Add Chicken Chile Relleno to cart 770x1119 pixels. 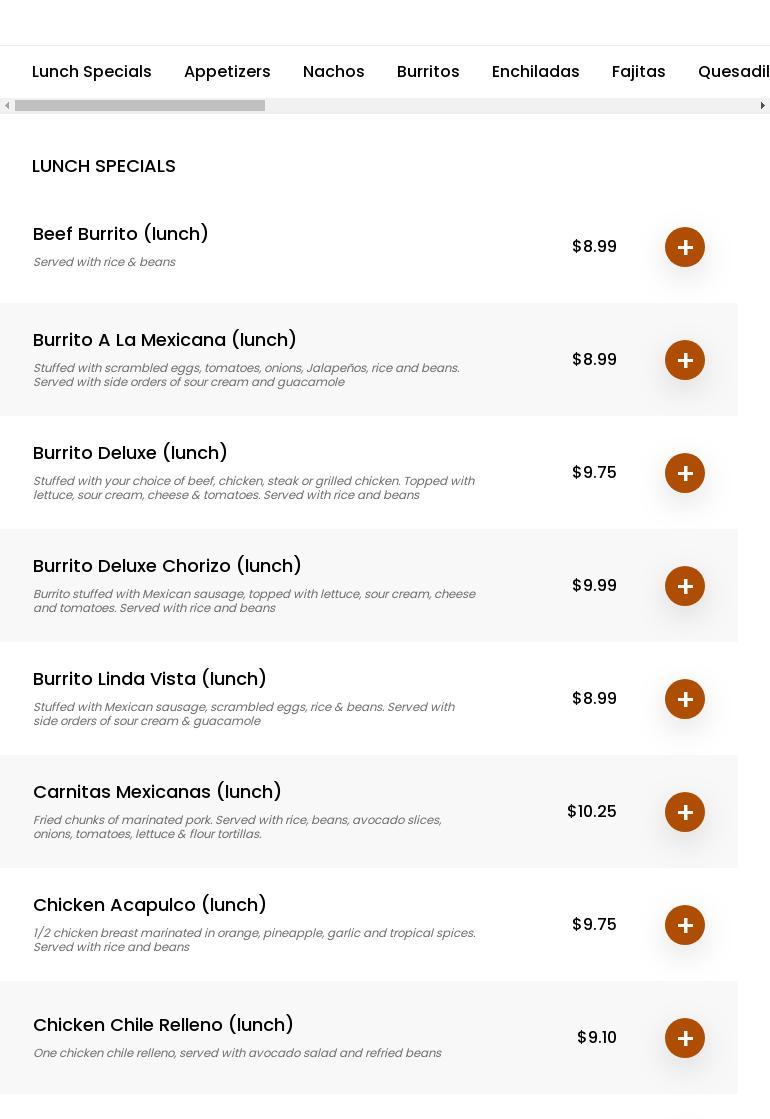[685, 1038]
